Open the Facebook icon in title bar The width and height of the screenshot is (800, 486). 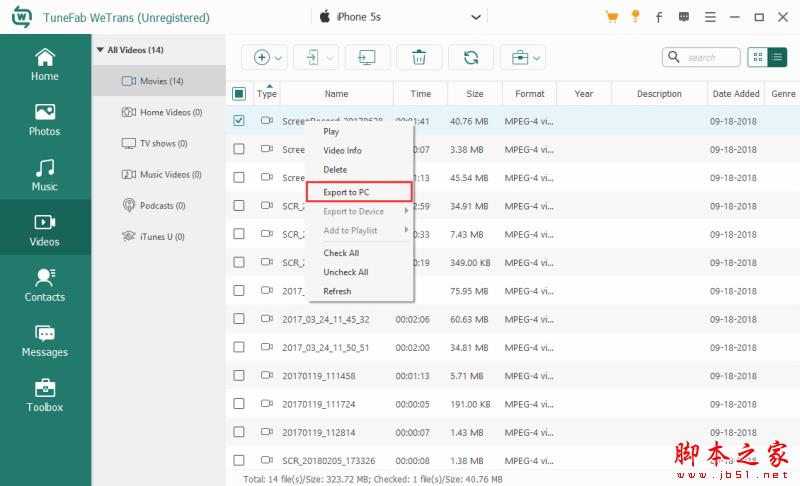(659, 17)
